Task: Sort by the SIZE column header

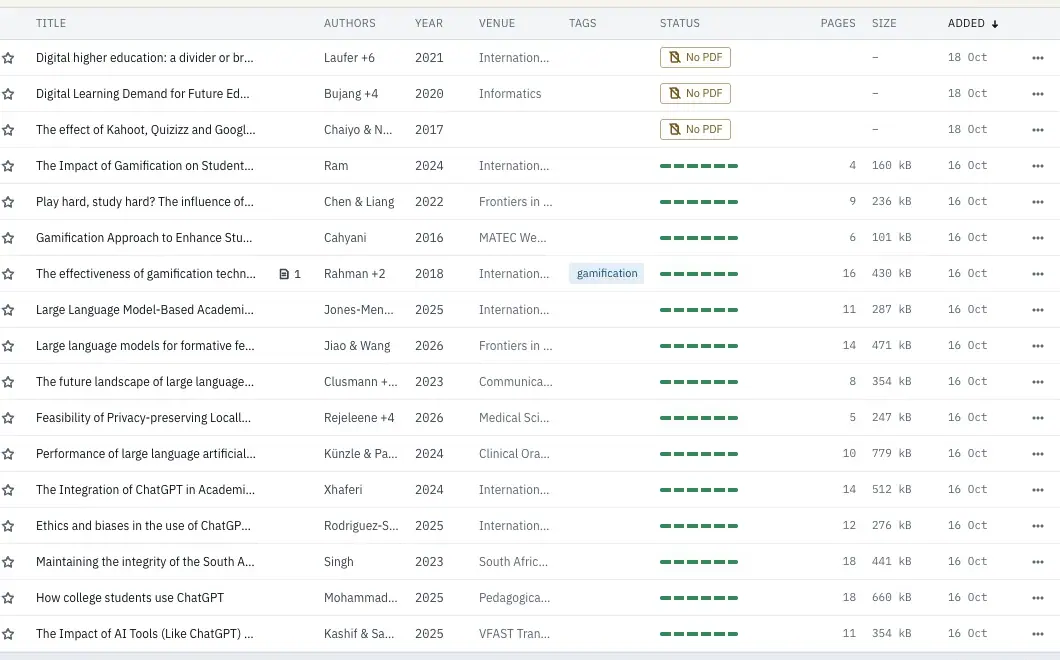Action: pyautogui.click(x=884, y=23)
